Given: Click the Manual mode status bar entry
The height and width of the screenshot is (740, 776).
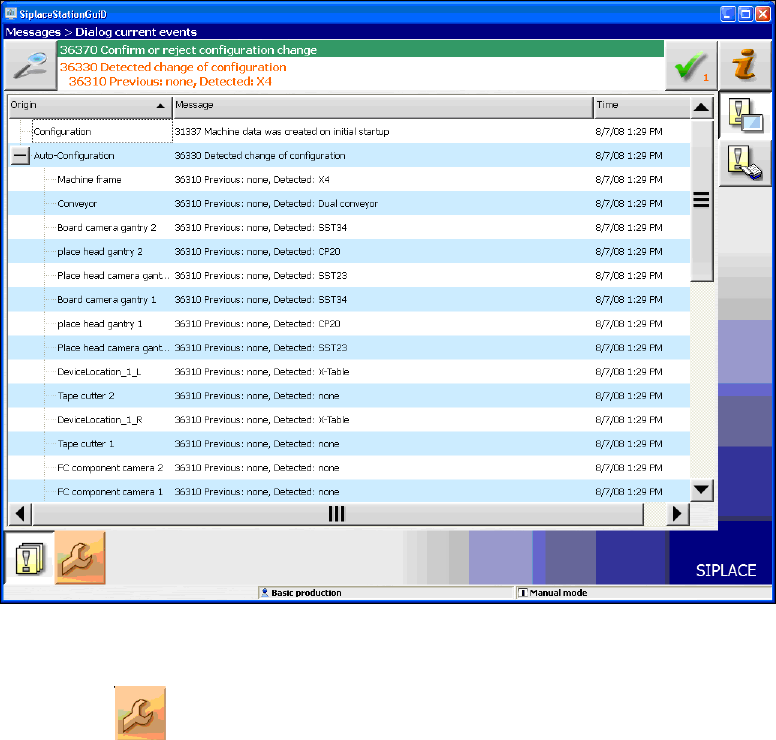Looking at the screenshot, I should click(643, 592).
